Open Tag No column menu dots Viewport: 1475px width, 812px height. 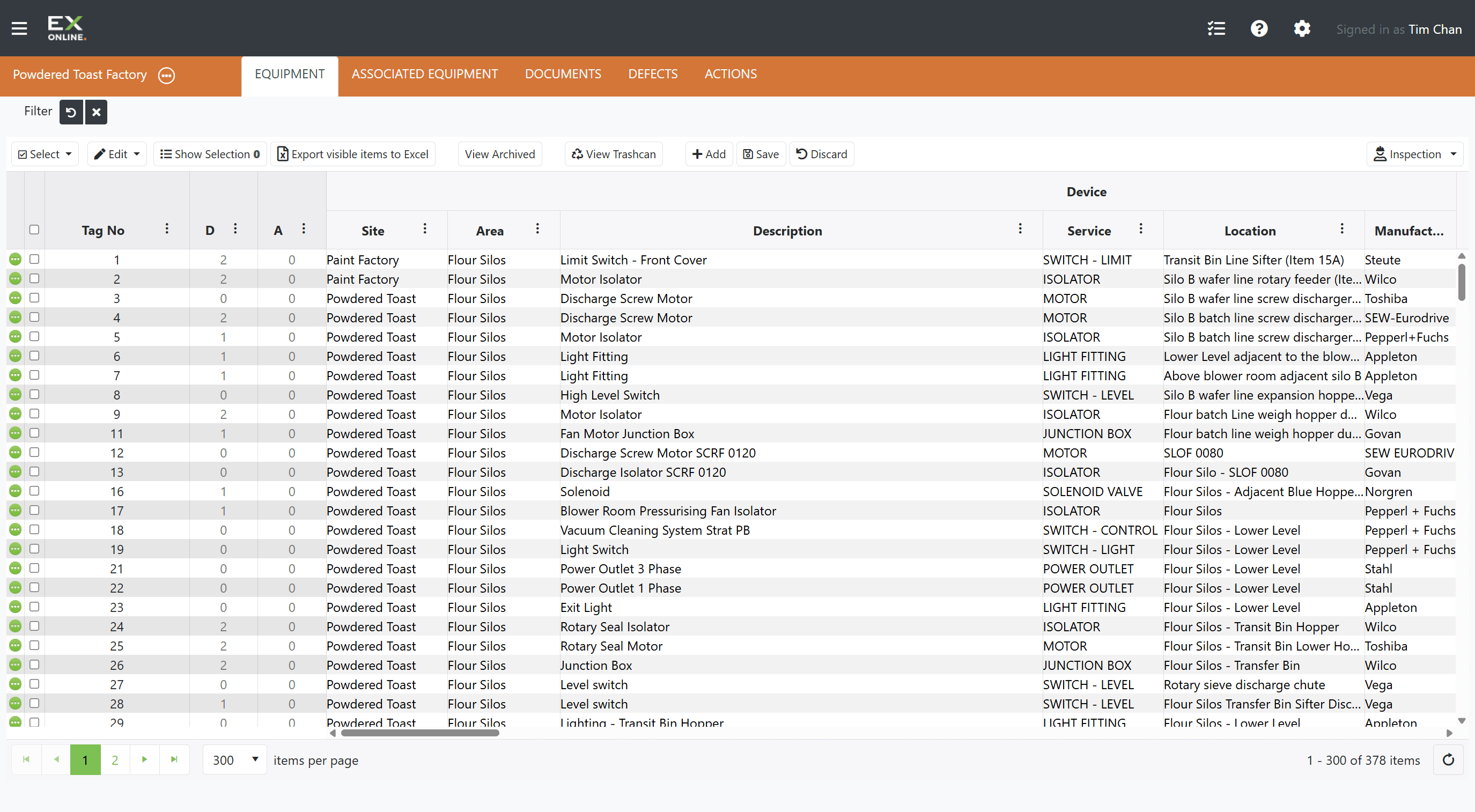click(x=167, y=229)
